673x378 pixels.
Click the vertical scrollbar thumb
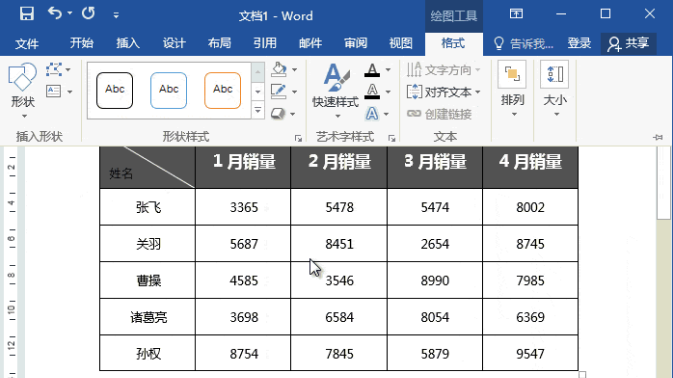click(x=663, y=182)
